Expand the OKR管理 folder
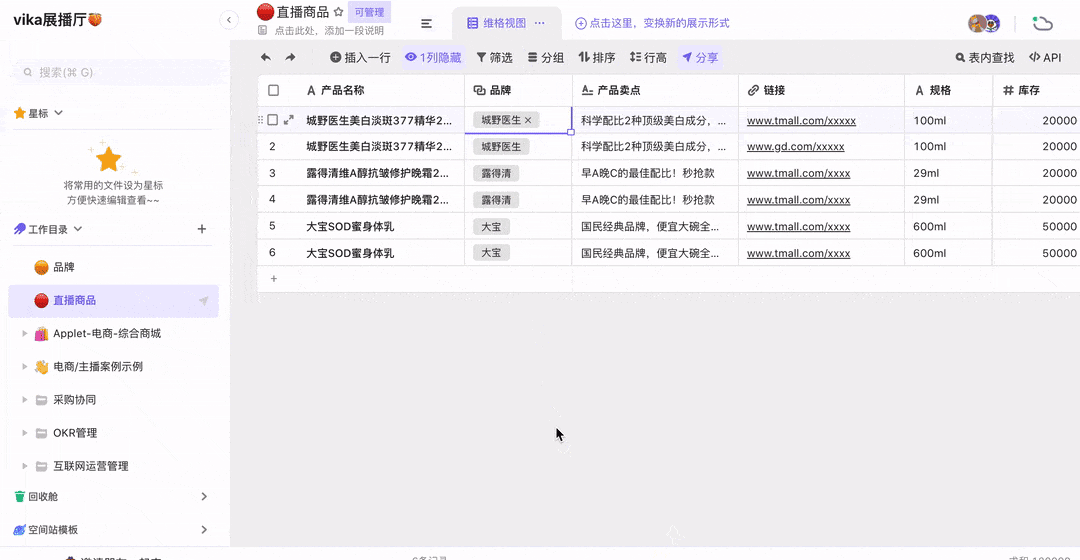The height and width of the screenshot is (560, 1080). coord(25,433)
